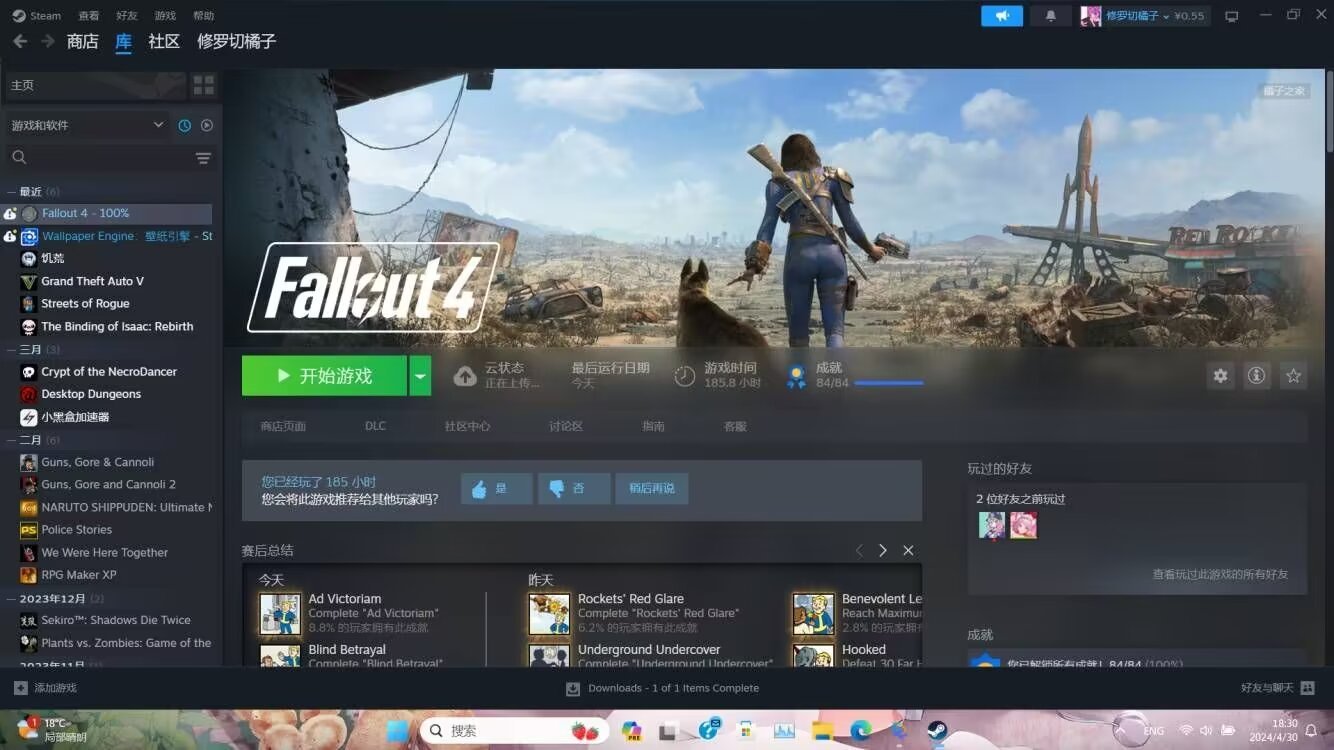1334x750 pixels.
Task: Open the notifications bell
Action: point(1050,16)
